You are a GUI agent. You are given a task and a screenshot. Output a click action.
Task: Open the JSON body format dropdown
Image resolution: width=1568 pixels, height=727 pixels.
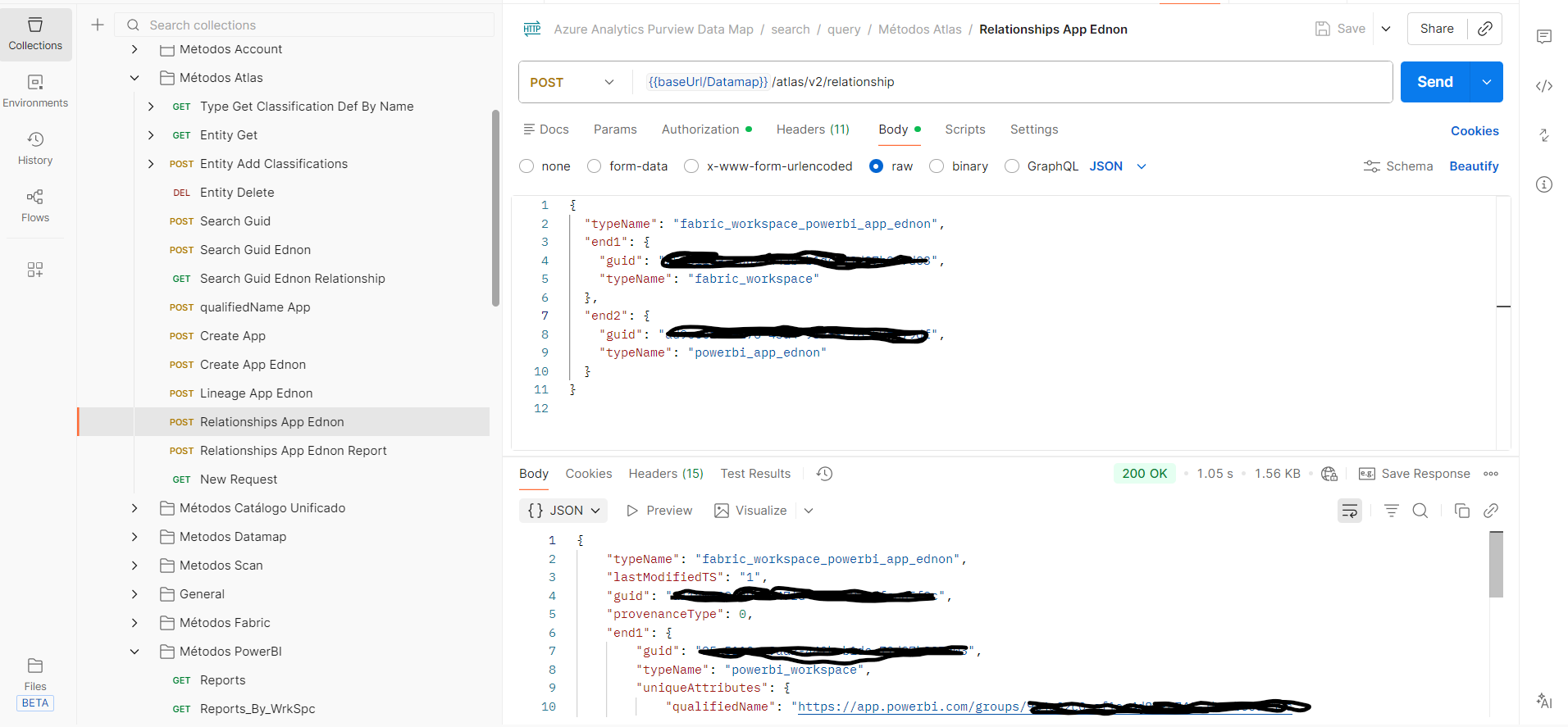(1118, 166)
